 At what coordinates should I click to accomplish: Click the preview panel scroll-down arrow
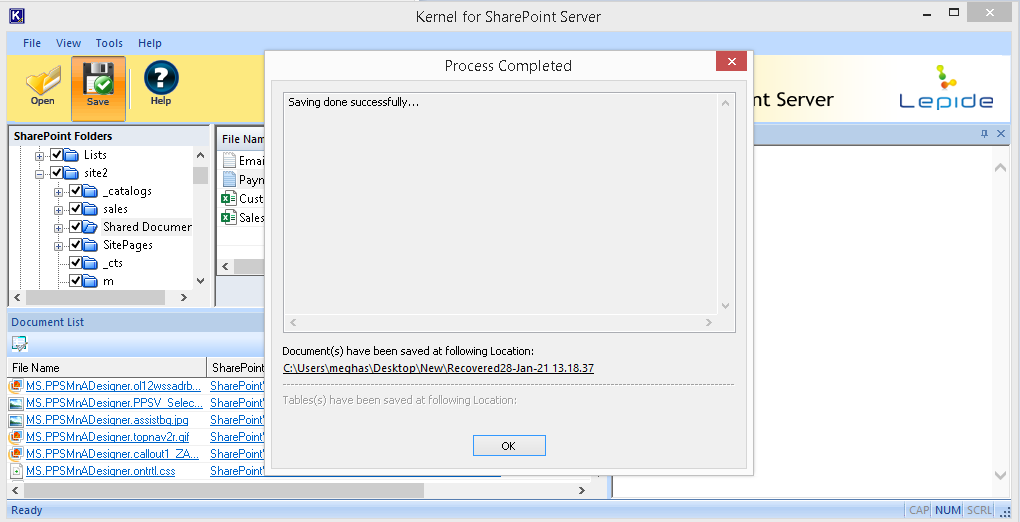click(x=1000, y=475)
